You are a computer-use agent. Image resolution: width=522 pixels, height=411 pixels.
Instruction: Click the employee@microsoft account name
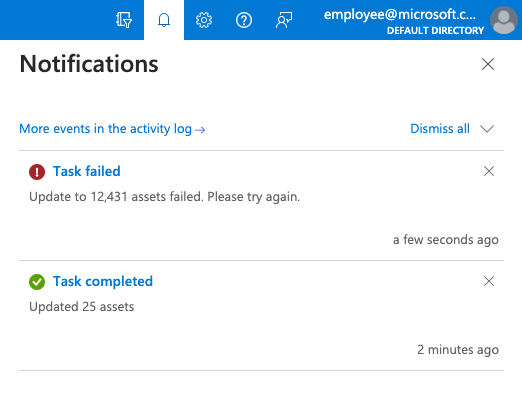400,14
